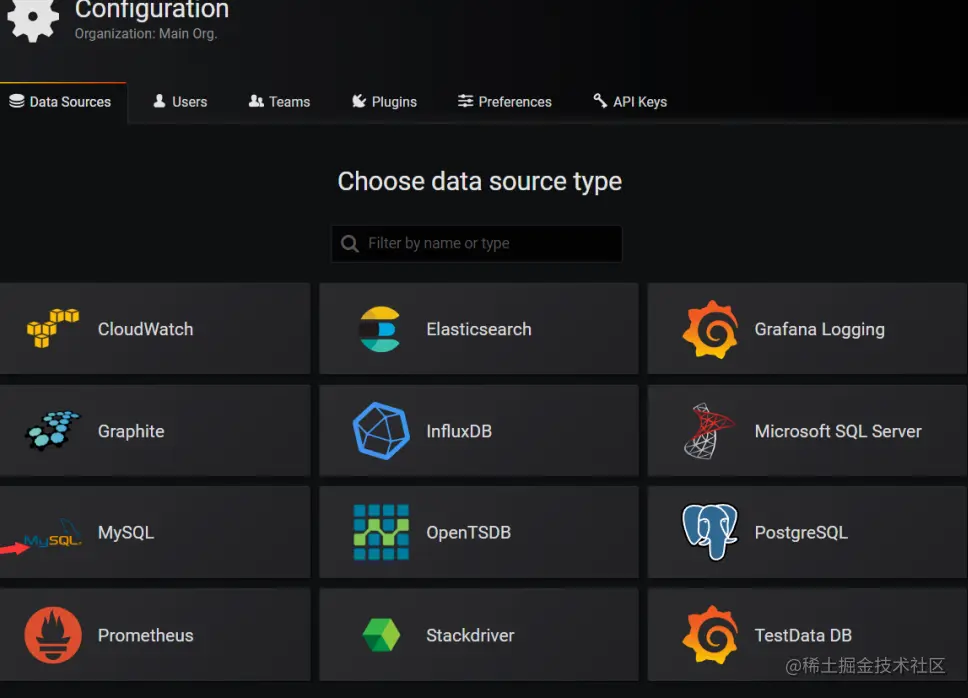Select the CloudWatch label
The height and width of the screenshot is (698, 968).
point(146,329)
